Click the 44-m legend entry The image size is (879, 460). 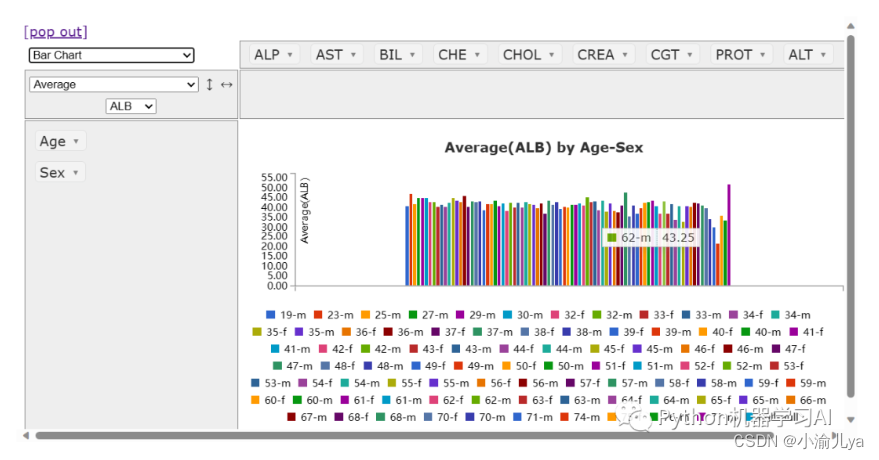(x=562, y=349)
